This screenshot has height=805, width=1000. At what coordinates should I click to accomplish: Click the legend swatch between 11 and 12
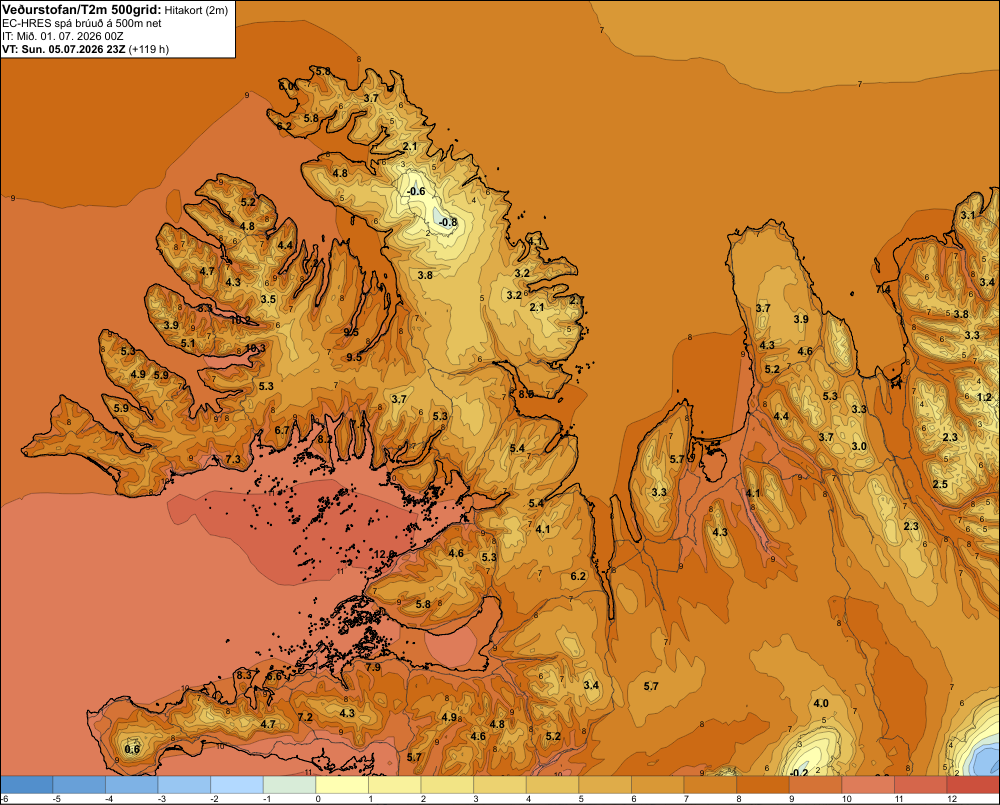(921, 784)
